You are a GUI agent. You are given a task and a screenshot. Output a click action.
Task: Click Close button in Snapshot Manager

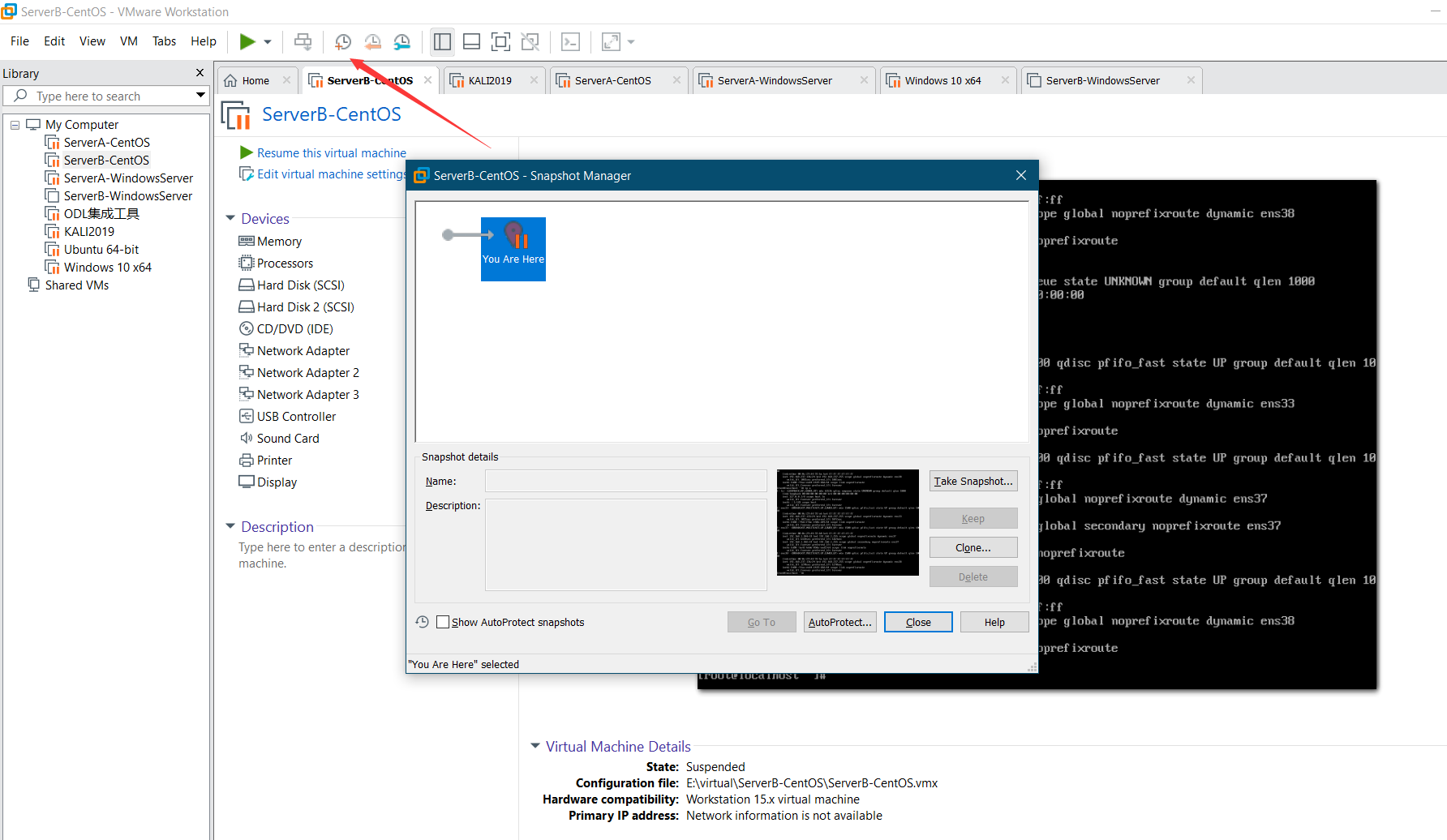tap(918, 622)
